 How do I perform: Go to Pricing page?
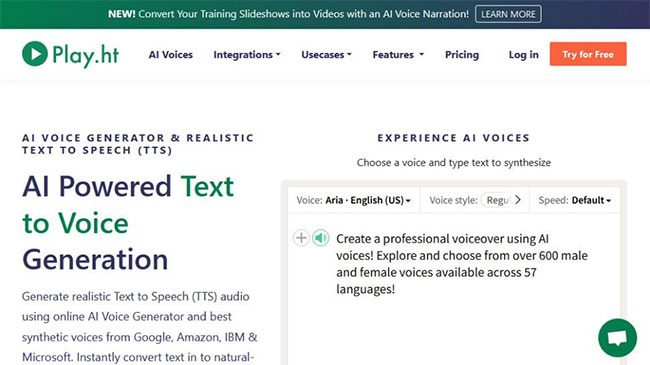tap(462, 55)
